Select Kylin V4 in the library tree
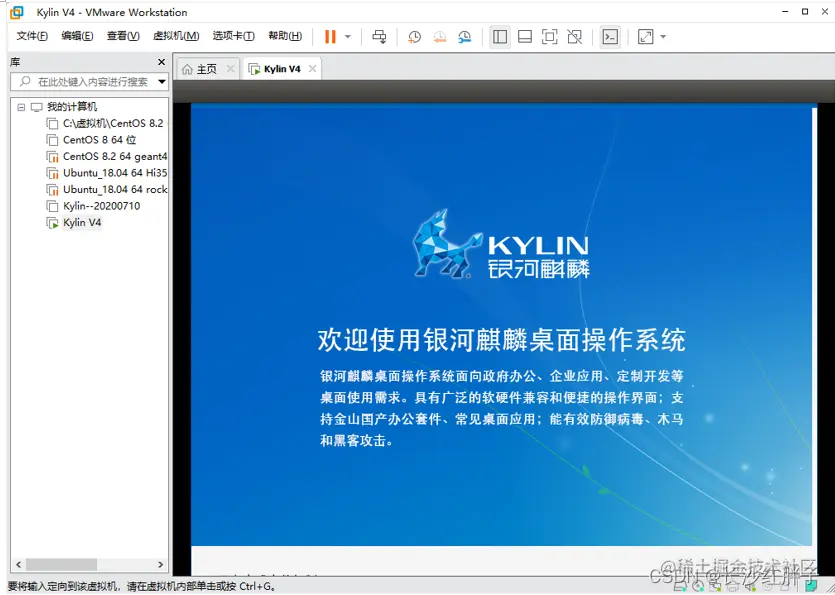 click(81, 222)
